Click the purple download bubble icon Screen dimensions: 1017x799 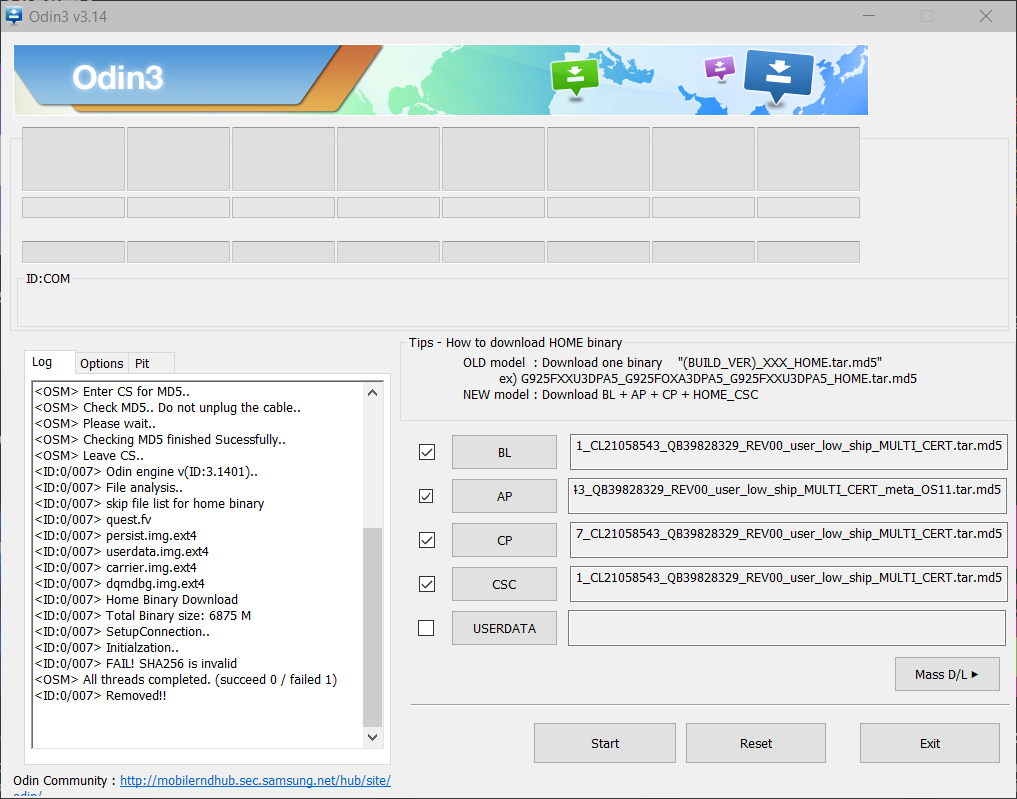719,68
